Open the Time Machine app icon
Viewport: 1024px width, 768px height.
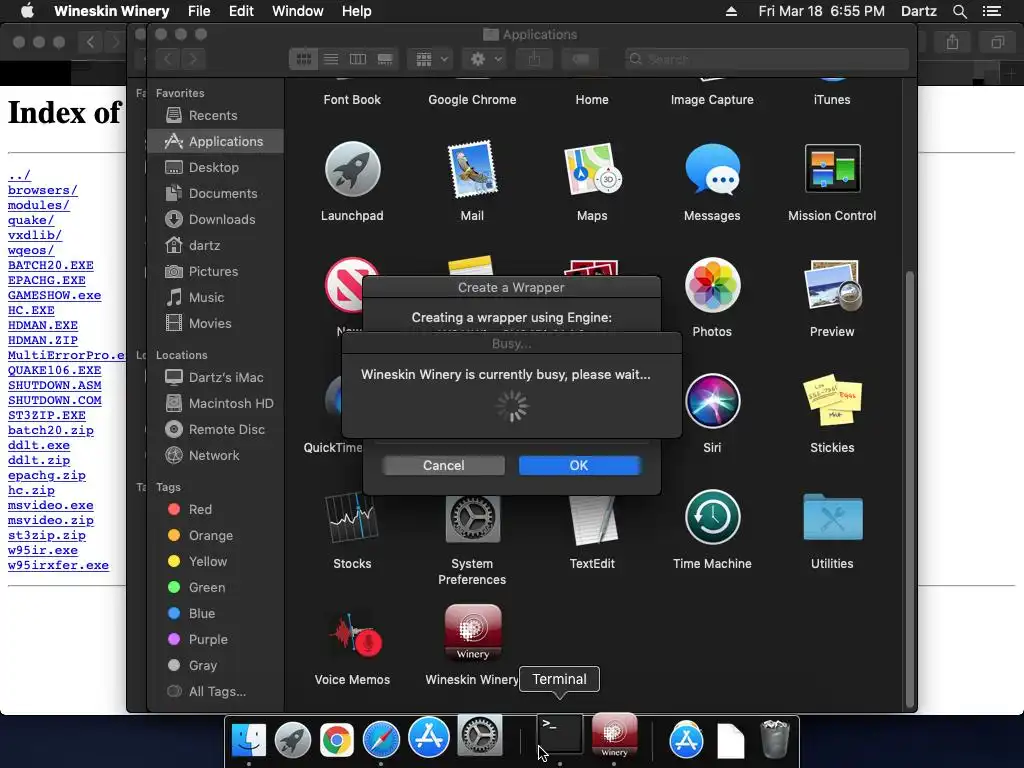712,517
